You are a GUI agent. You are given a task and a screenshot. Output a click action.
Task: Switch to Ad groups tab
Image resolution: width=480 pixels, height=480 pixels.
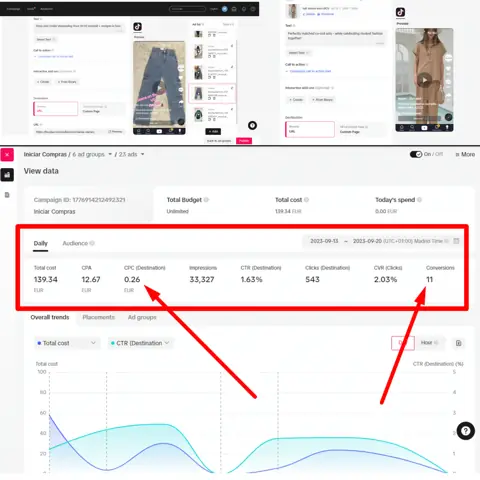point(142,317)
